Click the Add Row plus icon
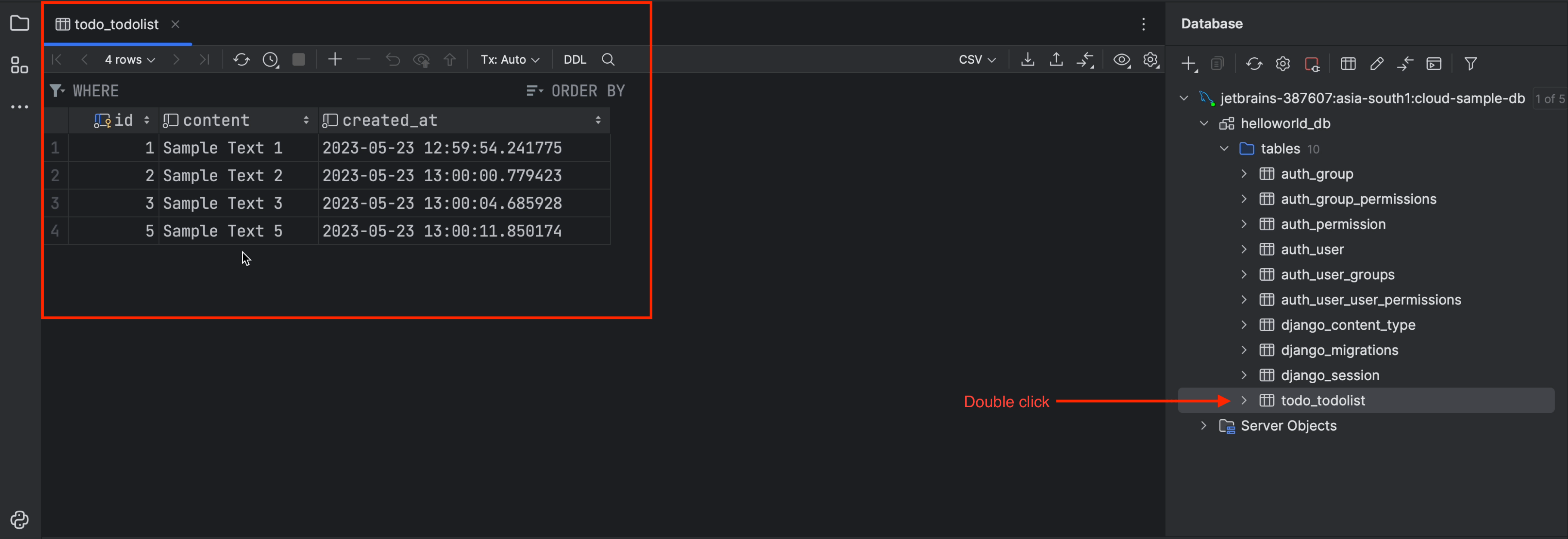The width and height of the screenshot is (1568, 539). [335, 60]
